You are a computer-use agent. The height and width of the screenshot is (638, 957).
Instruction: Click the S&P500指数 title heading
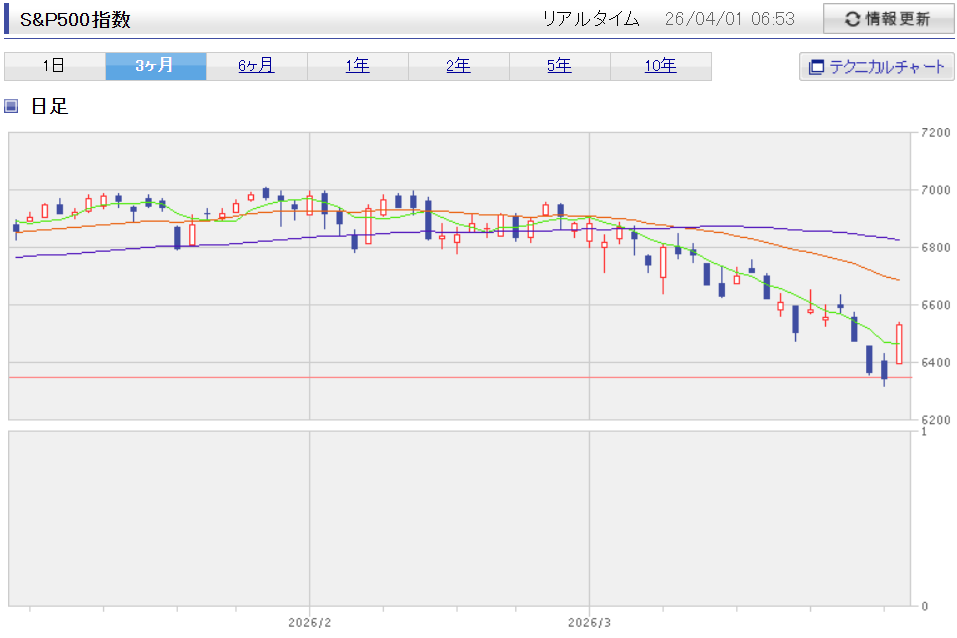[x=75, y=20]
